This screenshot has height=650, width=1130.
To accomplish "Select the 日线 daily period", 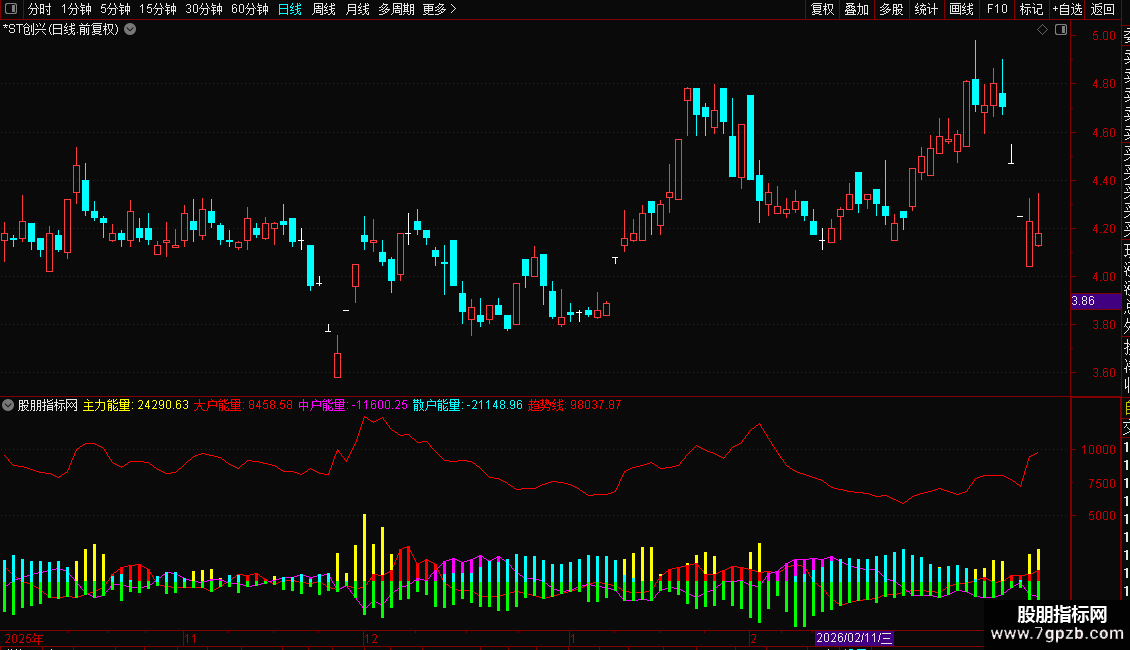I will click(290, 9).
